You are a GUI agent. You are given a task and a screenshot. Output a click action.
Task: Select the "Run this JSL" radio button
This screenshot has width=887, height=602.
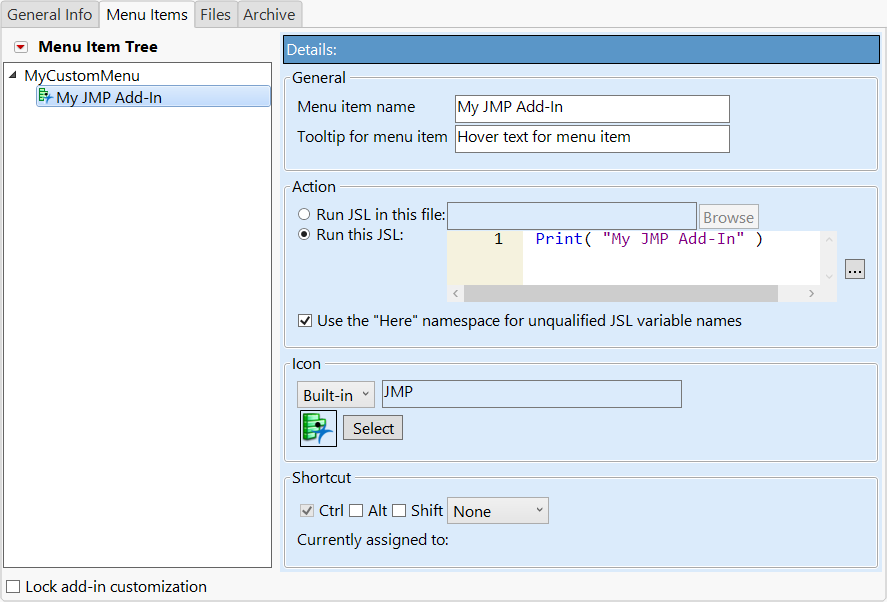pyautogui.click(x=304, y=234)
